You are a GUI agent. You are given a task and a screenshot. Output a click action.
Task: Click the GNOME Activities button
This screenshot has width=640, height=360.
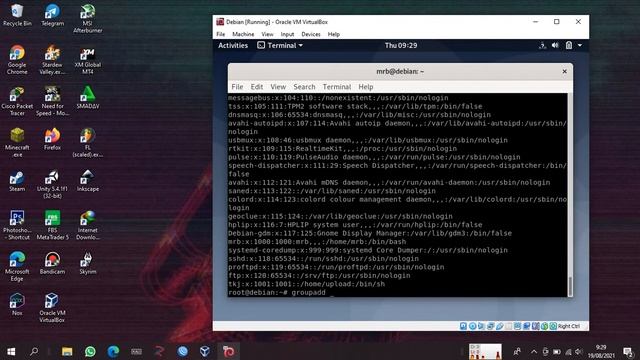(x=233, y=45)
